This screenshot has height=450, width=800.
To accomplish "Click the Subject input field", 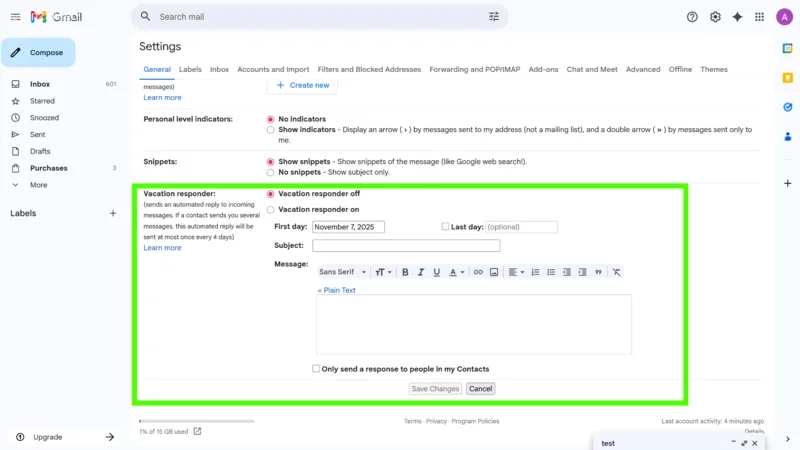I will pyautogui.click(x=406, y=246).
